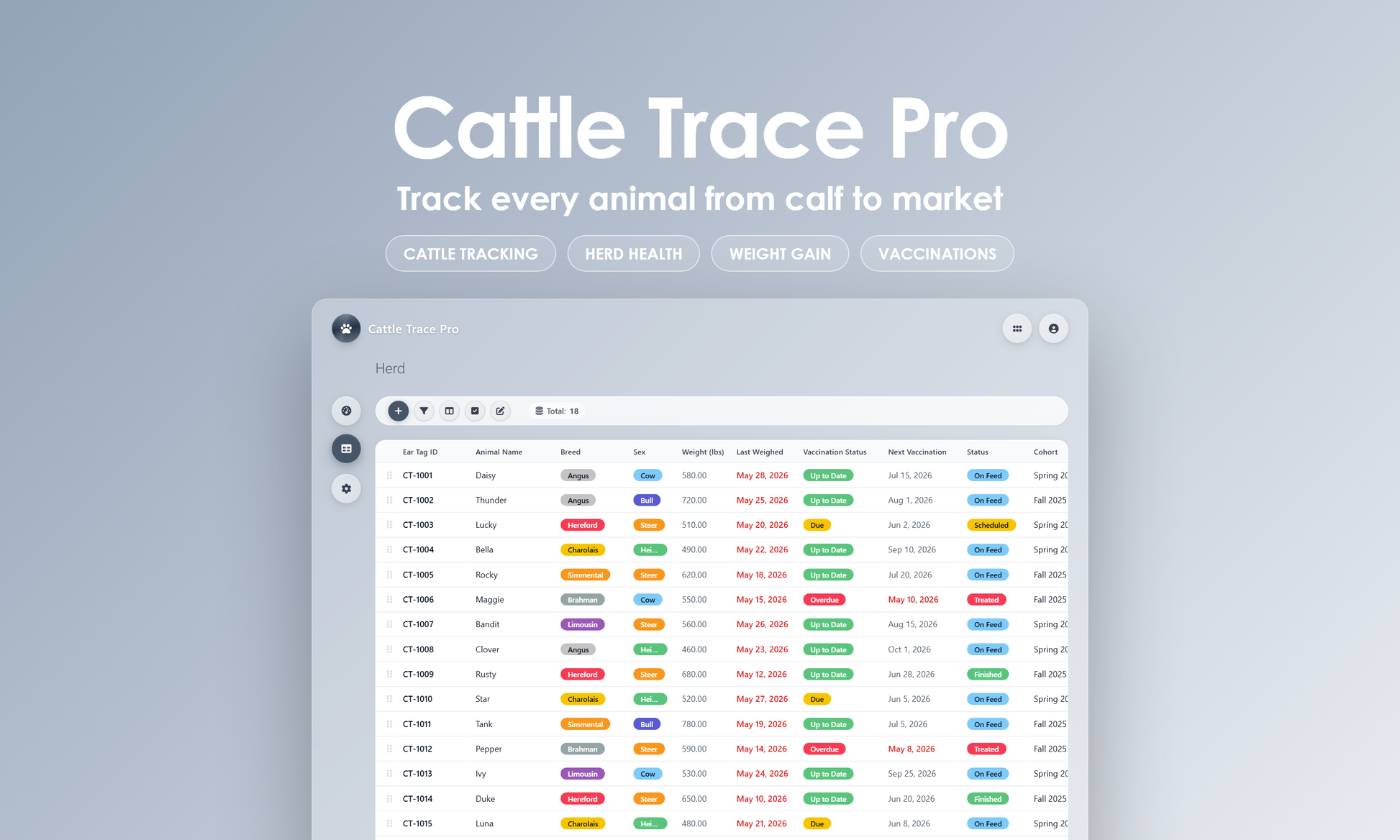Screen dimensions: 1400x840
Task: Click the Due vaccination tag for Star
Action: coord(817,699)
